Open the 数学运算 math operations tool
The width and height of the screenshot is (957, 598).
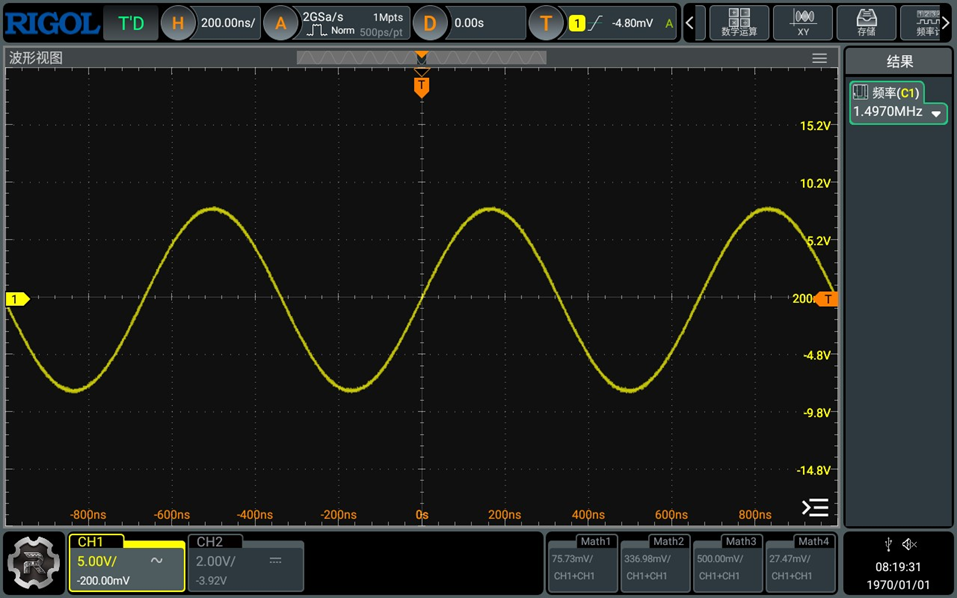(739, 22)
